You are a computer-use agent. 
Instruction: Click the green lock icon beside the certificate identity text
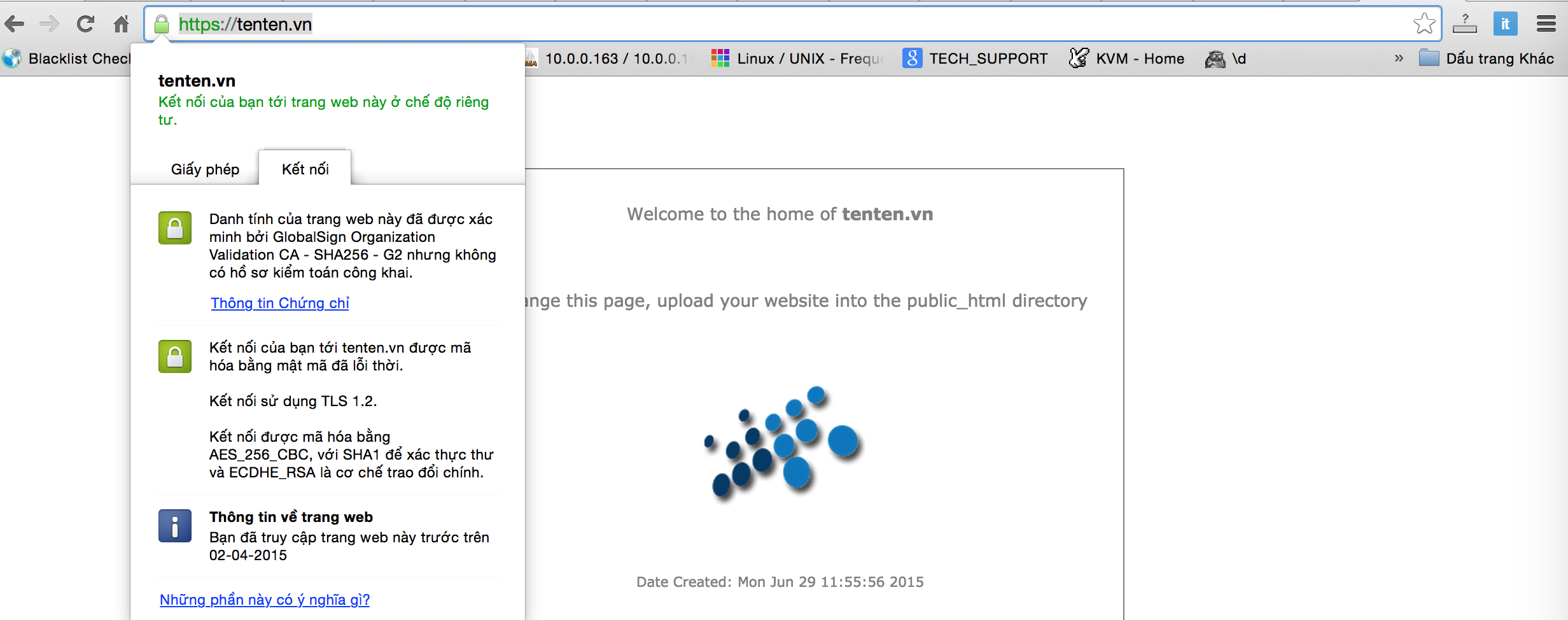(175, 228)
